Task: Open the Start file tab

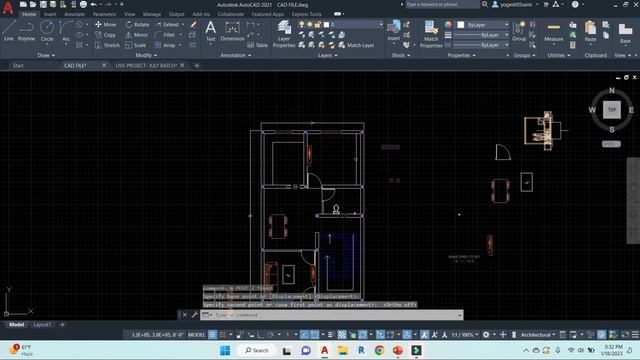Action: [18, 65]
